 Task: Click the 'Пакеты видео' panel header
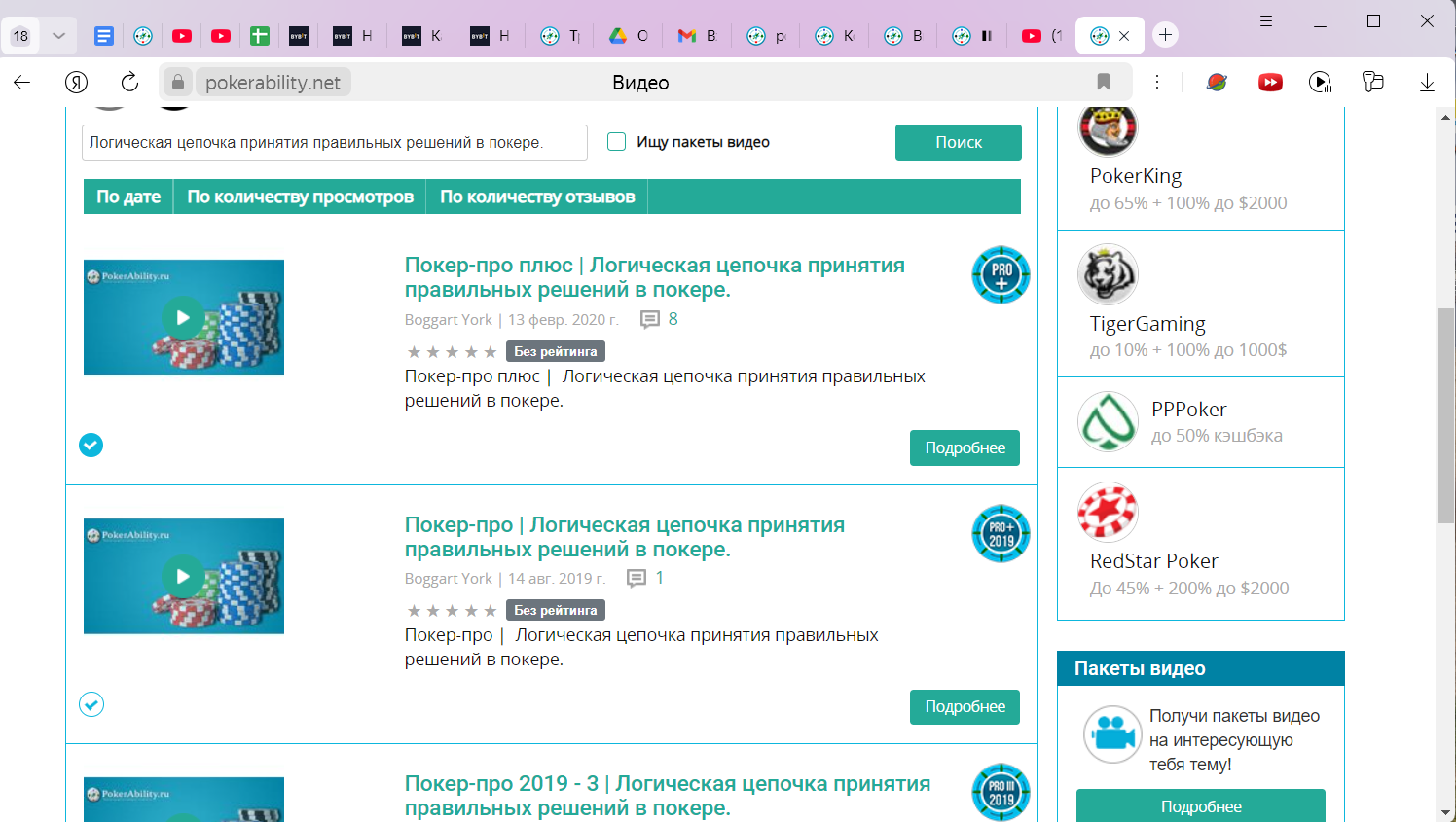[1201, 668]
